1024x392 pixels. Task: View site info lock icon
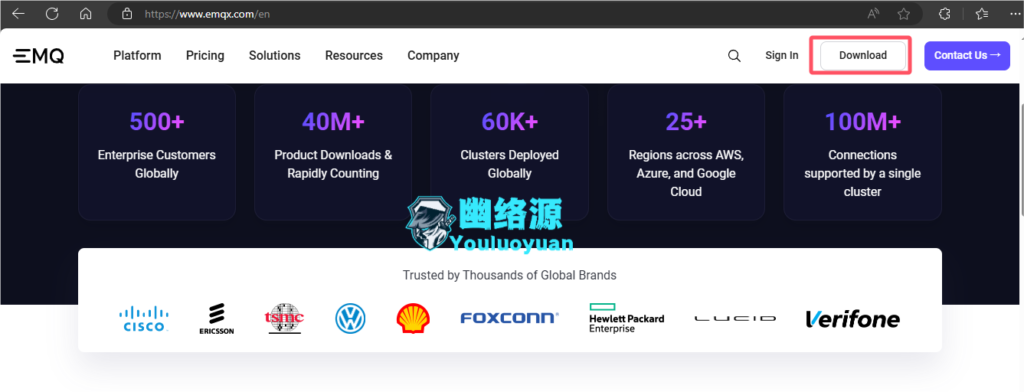pyautogui.click(x=127, y=13)
